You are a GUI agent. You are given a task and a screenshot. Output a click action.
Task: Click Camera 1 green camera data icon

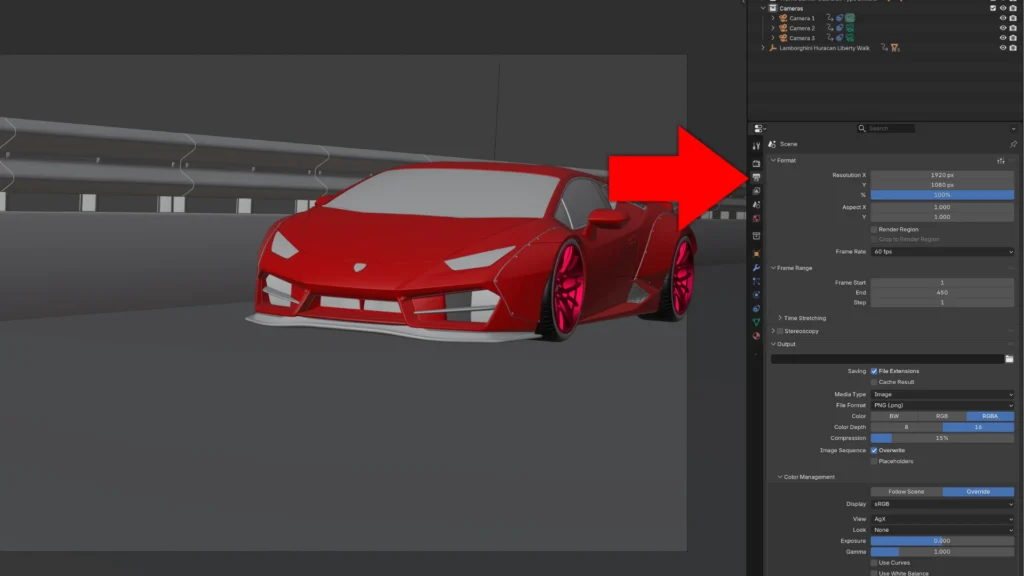click(x=850, y=18)
